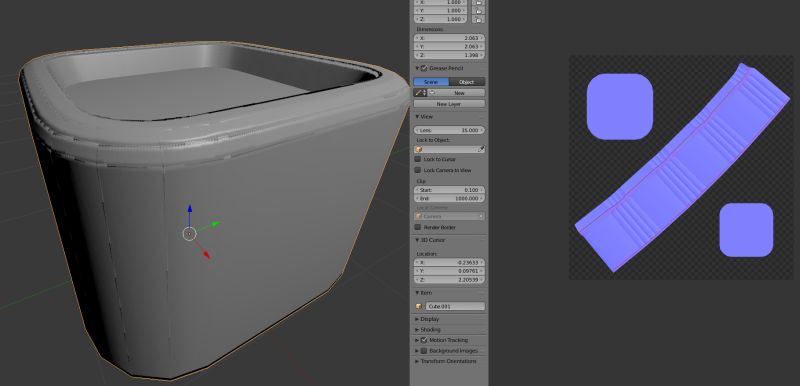
Task: Click the Clip Start 0.100 field
Action: (449, 190)
